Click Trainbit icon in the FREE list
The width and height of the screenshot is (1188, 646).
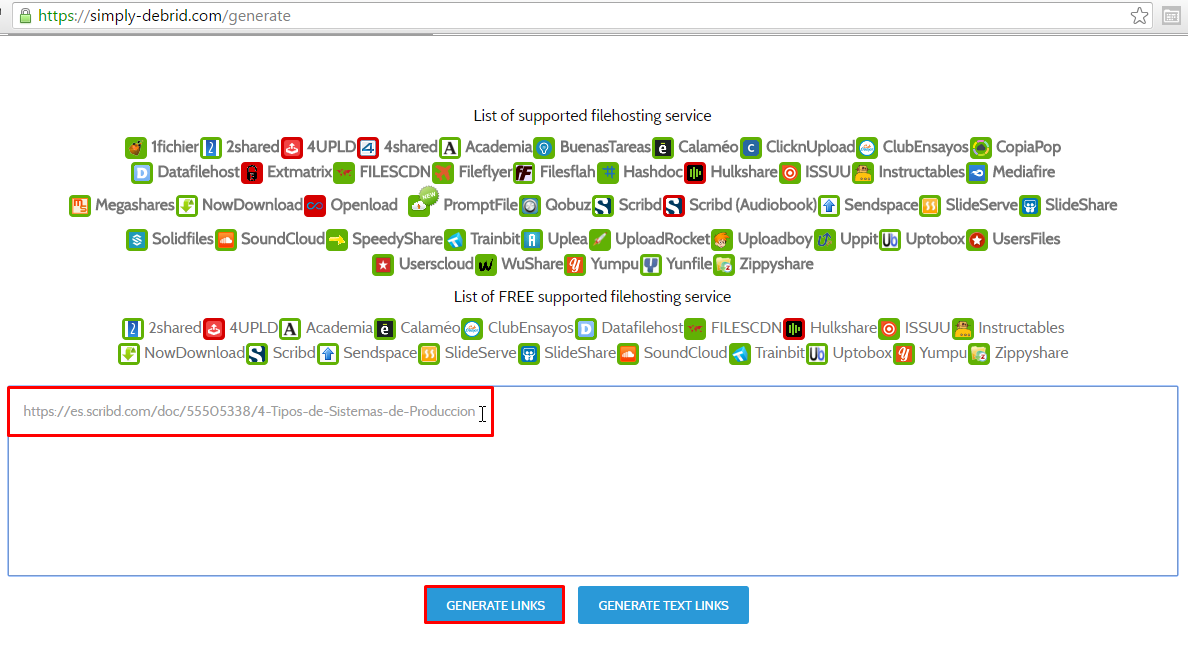[740, 354]
